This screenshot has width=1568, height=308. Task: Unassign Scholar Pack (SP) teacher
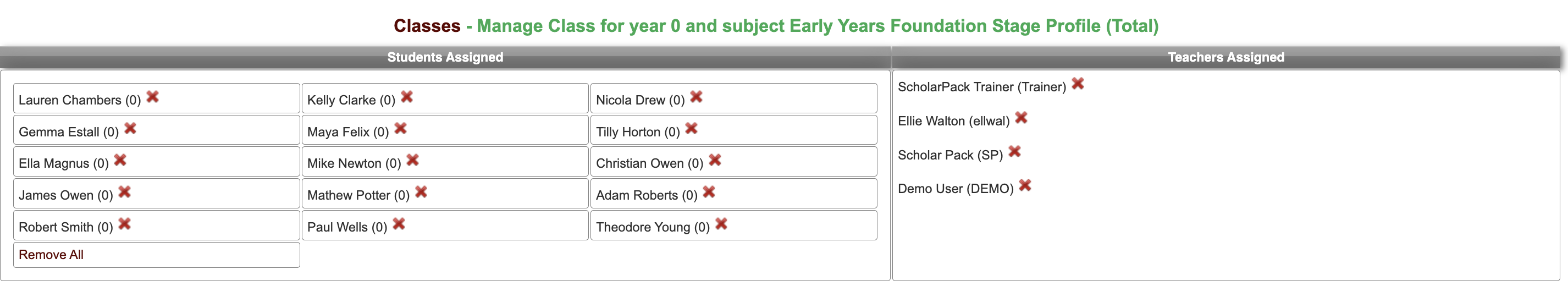pos(1015,152)
